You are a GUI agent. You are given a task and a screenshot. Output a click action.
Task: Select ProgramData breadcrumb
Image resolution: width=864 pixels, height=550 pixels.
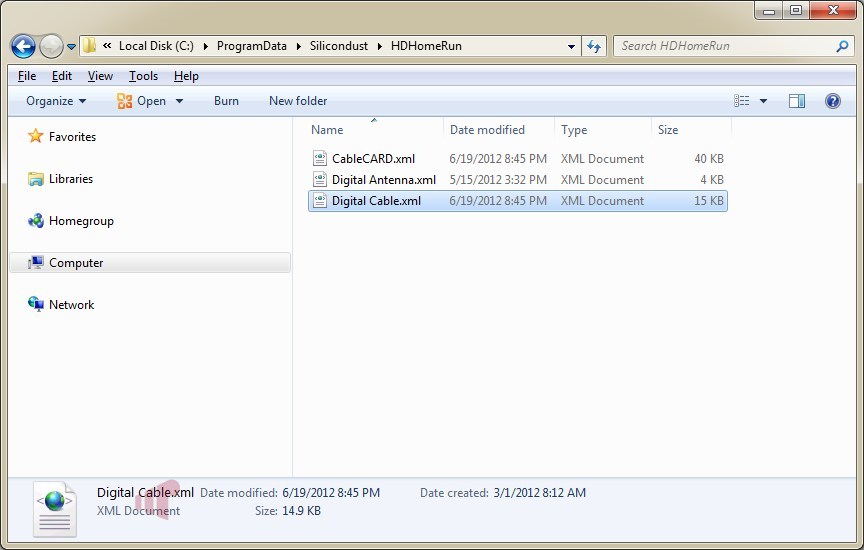[x=252, y=46]
